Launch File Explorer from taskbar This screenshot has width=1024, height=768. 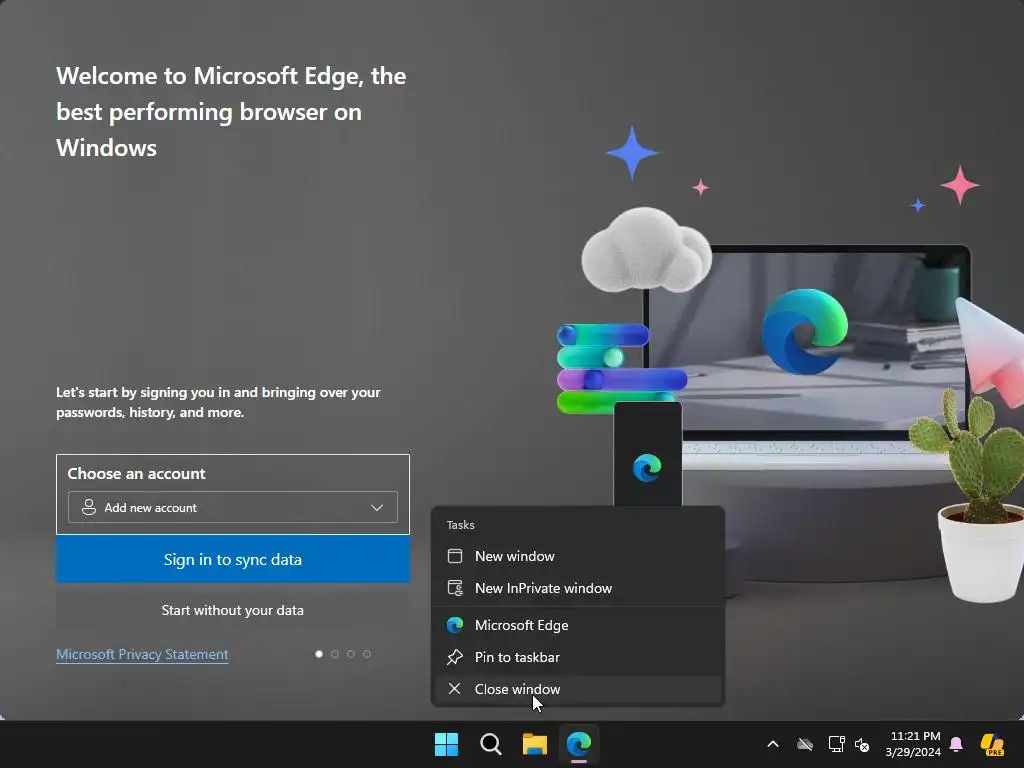coord(535,744)
